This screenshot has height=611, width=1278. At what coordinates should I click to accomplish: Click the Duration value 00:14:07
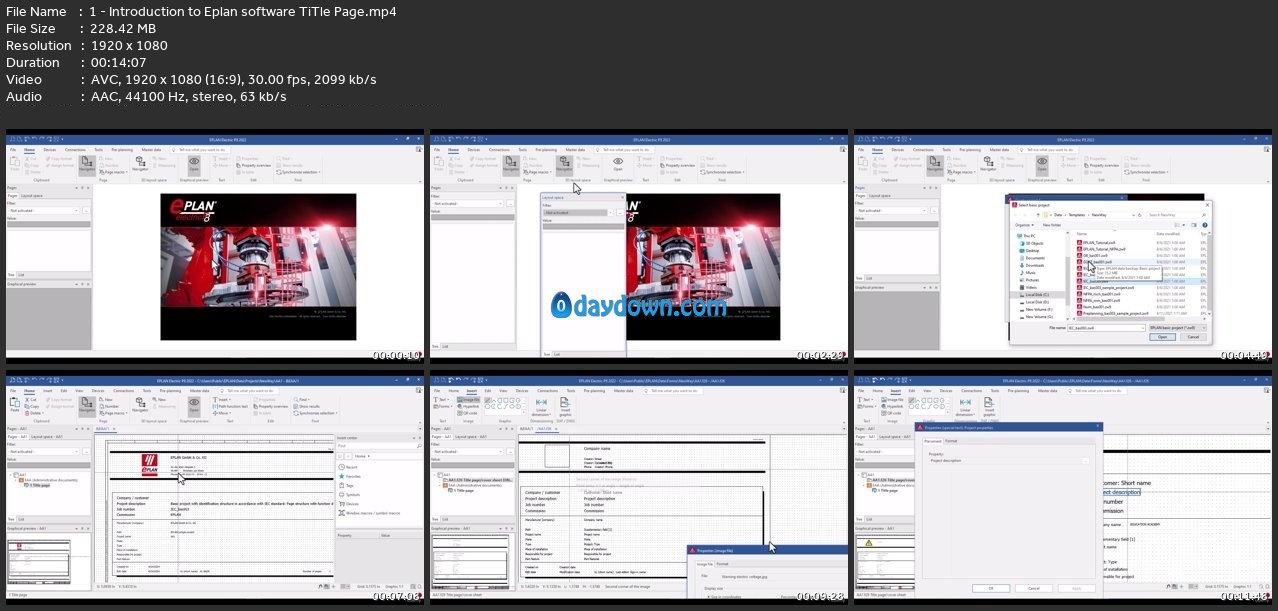119,63
